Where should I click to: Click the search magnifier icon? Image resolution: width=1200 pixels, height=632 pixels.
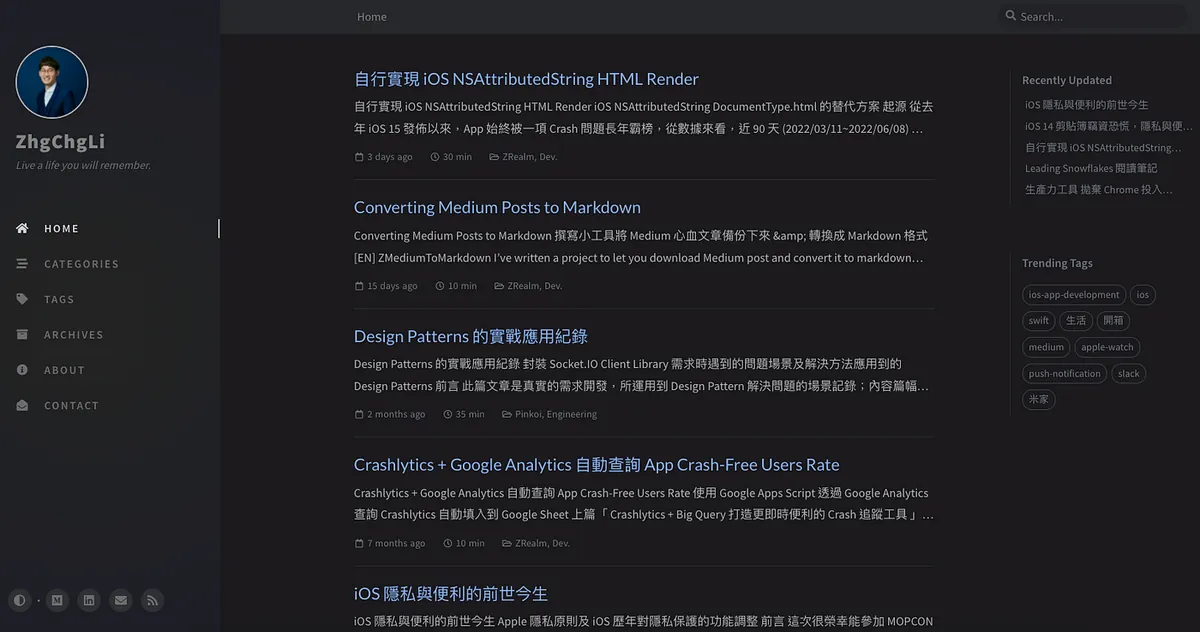tap(1011, 16)
